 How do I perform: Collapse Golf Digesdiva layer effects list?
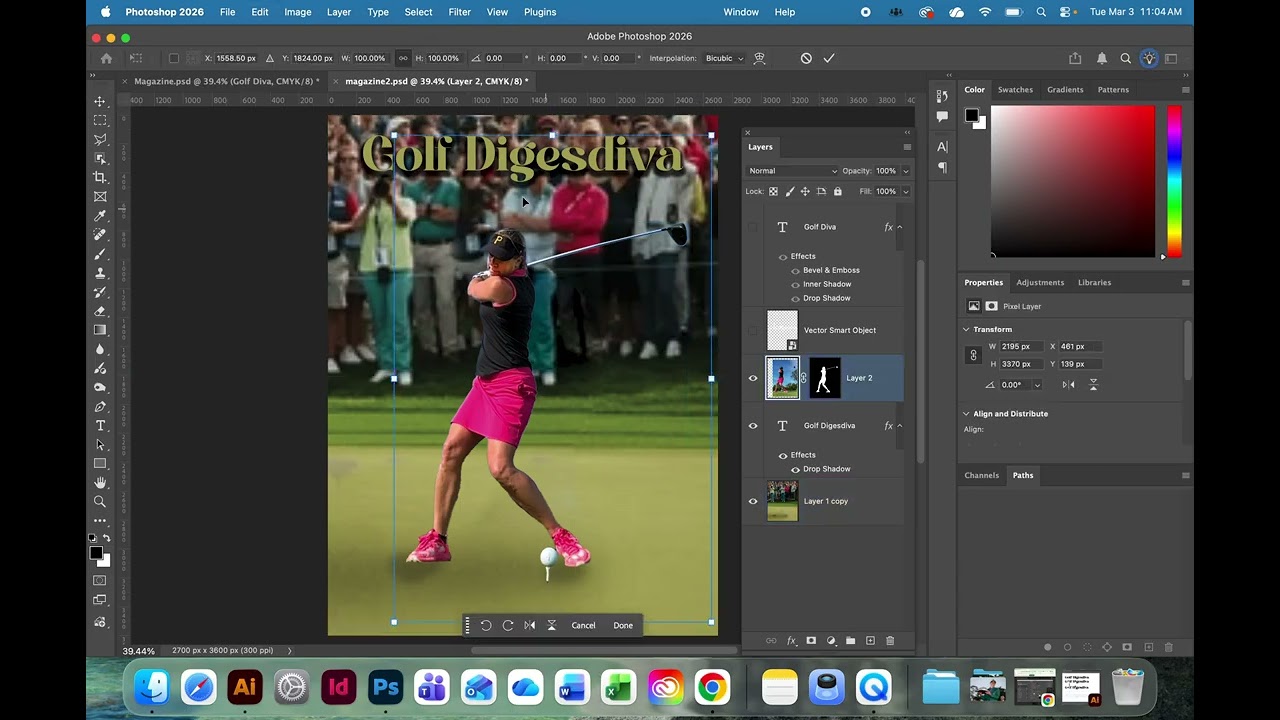pyautogui.click(x=899, y=426)
